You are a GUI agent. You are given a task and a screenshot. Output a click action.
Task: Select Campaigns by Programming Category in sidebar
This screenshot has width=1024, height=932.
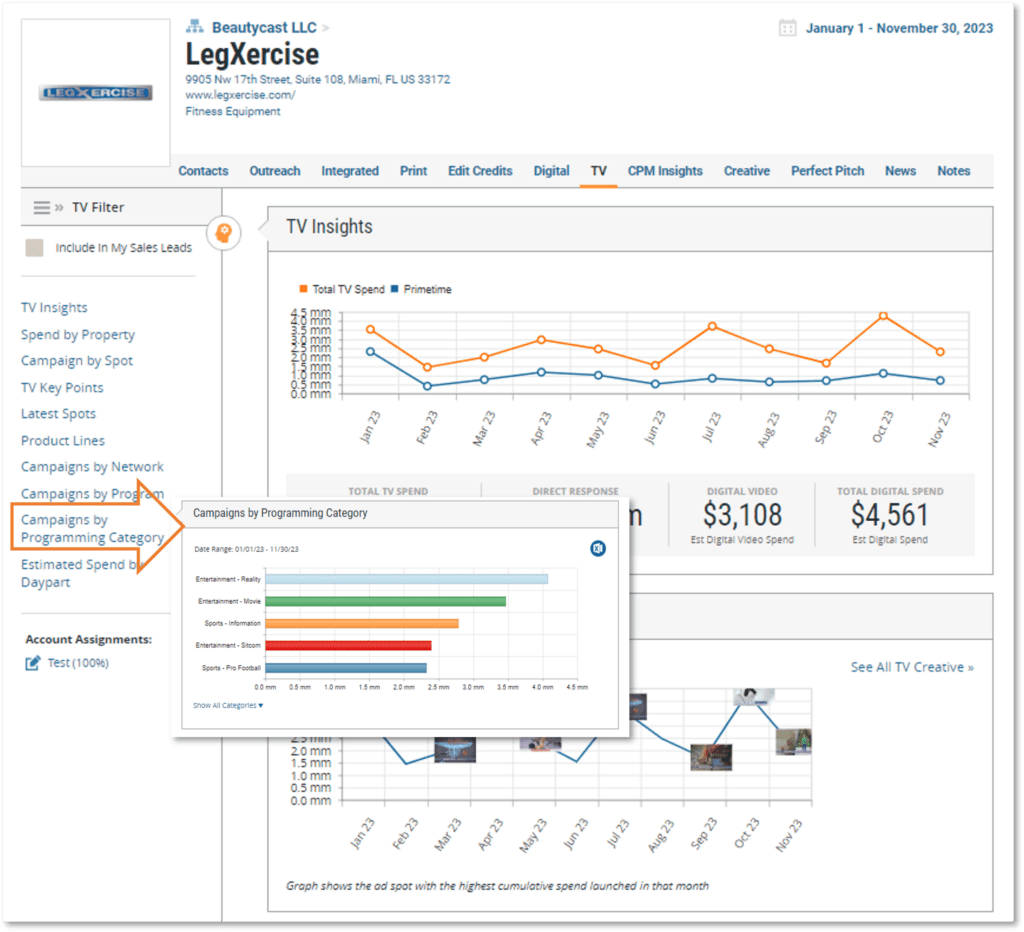pyautogui.click(x=92, y=528)
